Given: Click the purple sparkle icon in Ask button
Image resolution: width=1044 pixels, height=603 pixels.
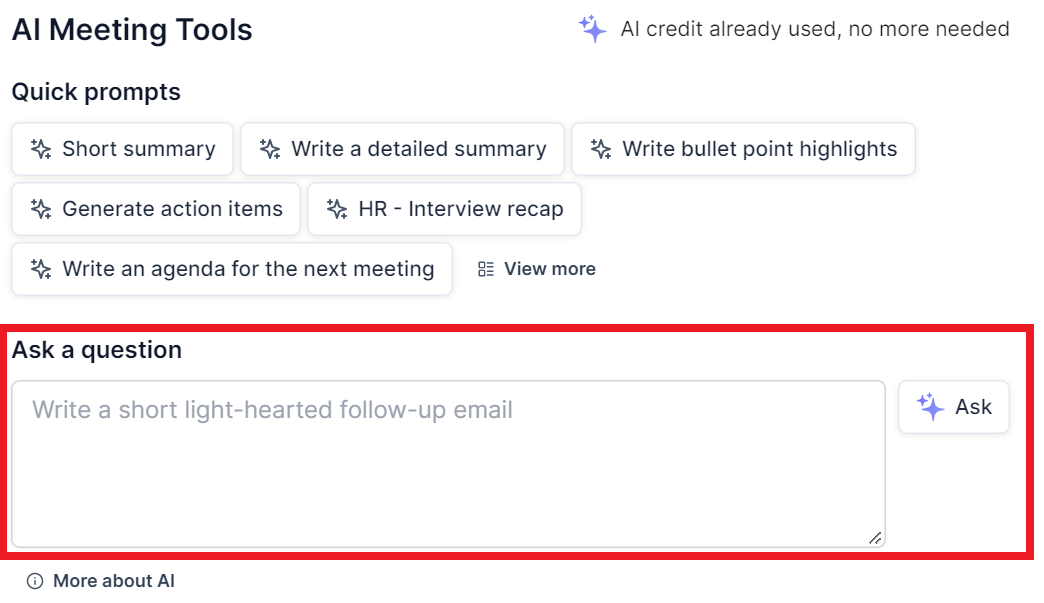Looking at the screenshot, I should click(x=931, y=407).
